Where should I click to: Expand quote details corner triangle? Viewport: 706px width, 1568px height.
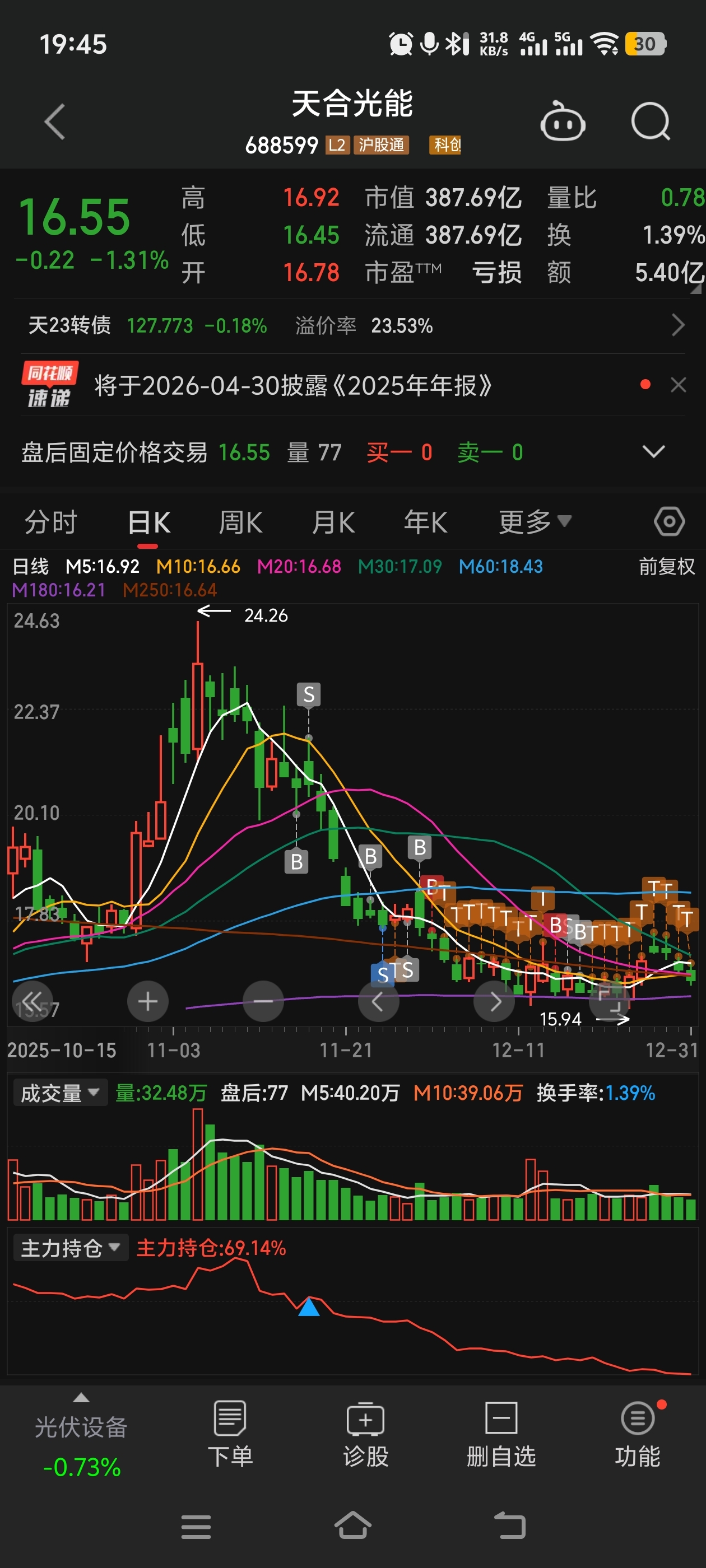tap(696, 289)
